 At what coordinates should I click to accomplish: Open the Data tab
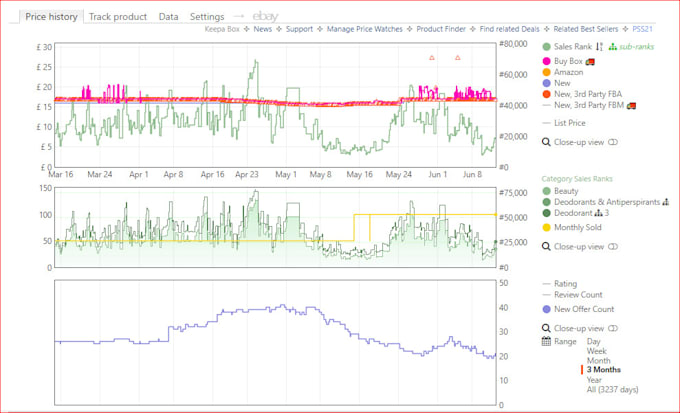click(x=168, y=17)
